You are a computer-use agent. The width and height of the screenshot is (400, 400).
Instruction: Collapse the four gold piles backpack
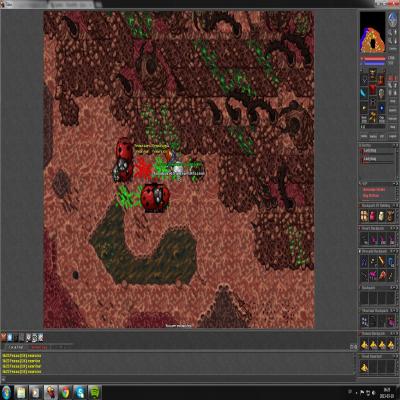click(x=394, y=333)
